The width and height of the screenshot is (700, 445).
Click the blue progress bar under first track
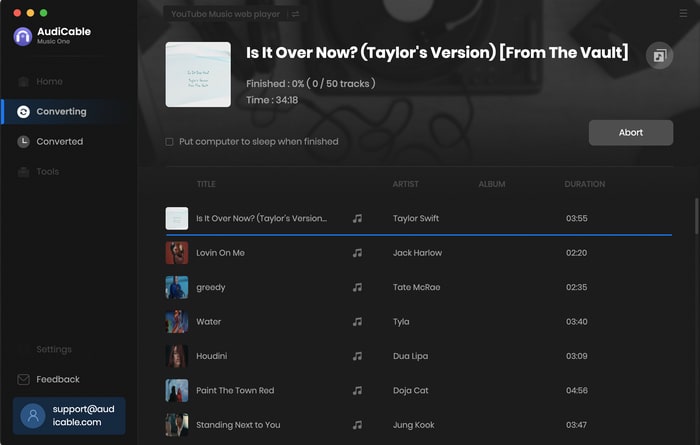[419, 235]
